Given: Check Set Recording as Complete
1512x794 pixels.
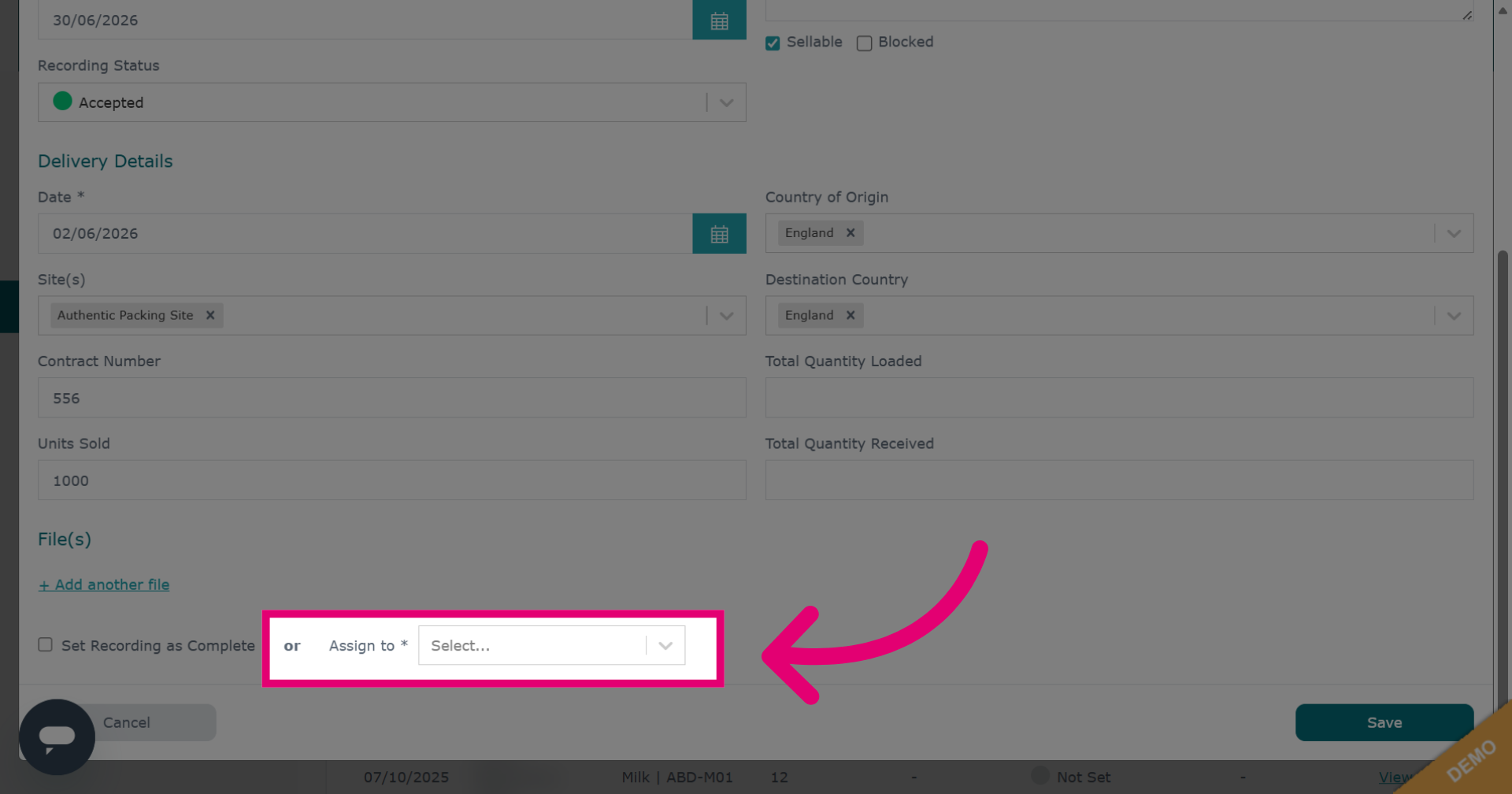Looking at the screenshot, I should [46, 645].
